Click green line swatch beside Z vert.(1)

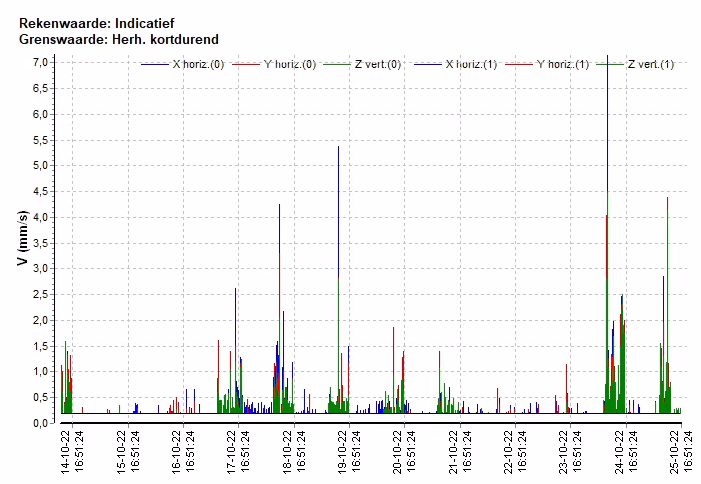611,65
